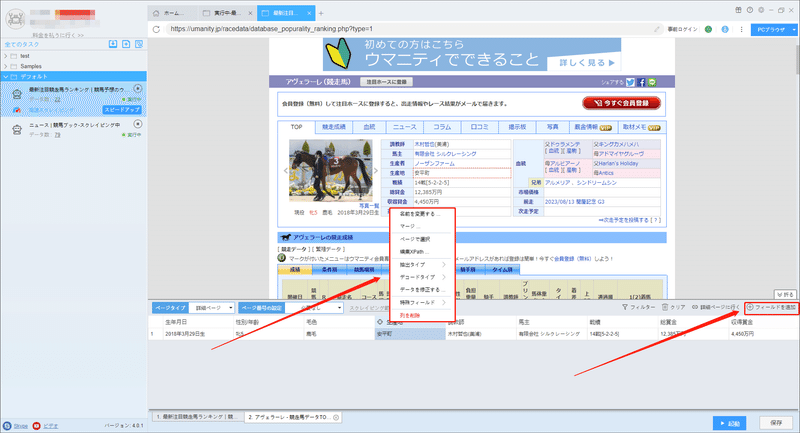Click the robot icon of the ランキング task
The width and height of the screenshot is (800, 433).
(x=17, y=94)
